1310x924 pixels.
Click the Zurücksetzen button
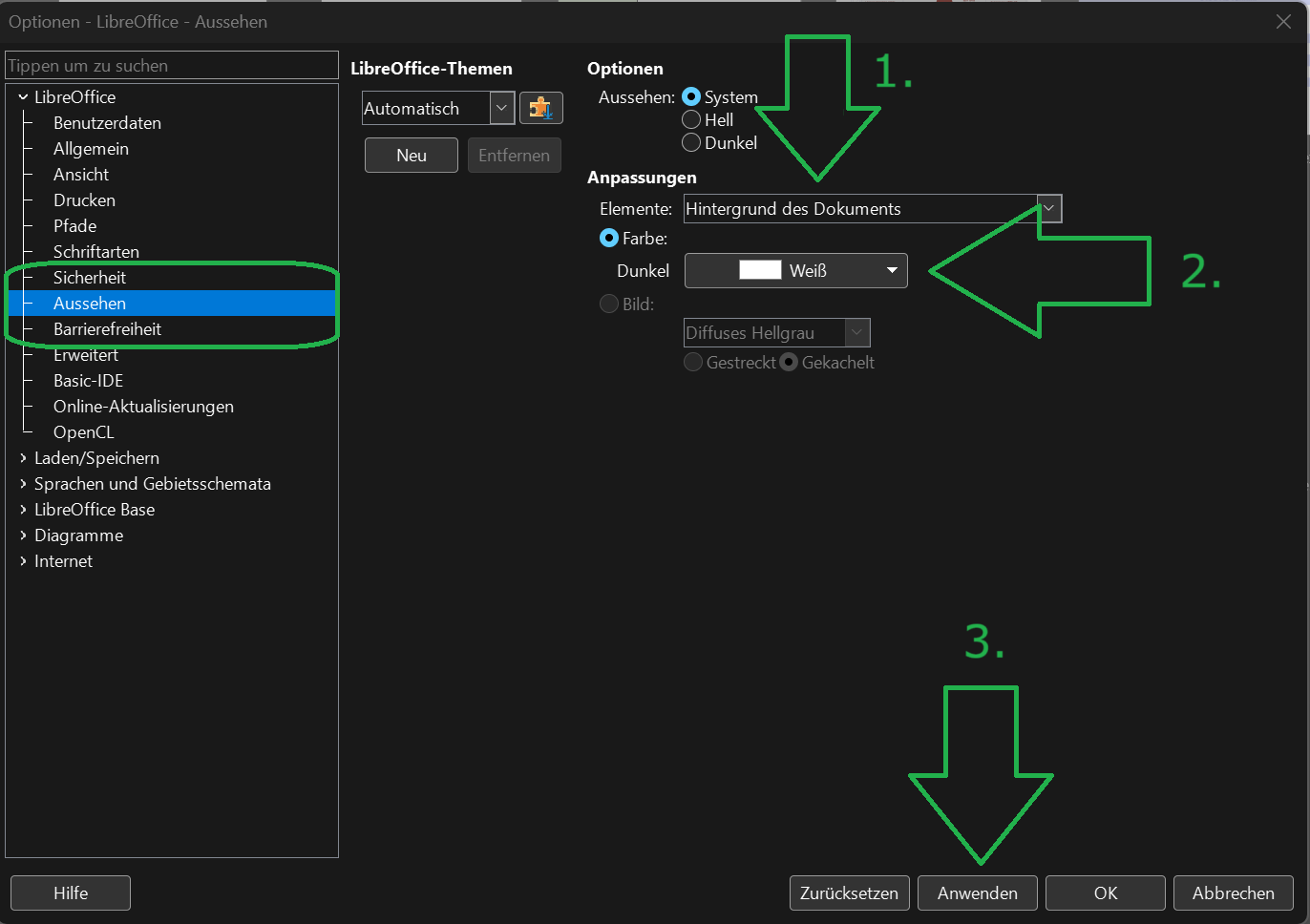pos(850,893)
